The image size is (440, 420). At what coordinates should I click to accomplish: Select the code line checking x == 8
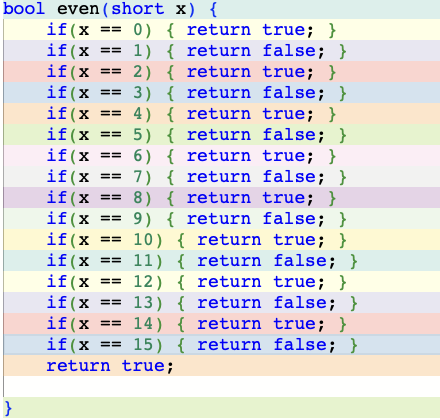tap(221, 198)
